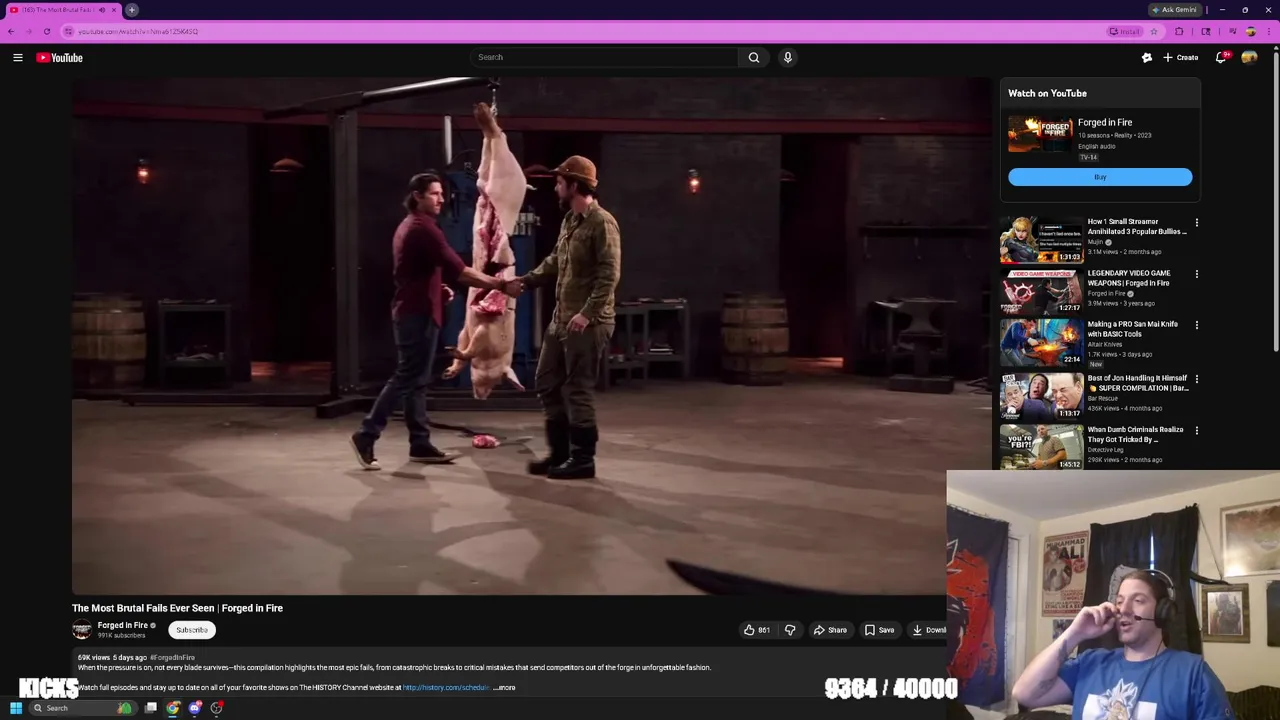Click the browser address bar URL
The height and width of the screenshot is (720, 1280).
[x=138, y=31]
